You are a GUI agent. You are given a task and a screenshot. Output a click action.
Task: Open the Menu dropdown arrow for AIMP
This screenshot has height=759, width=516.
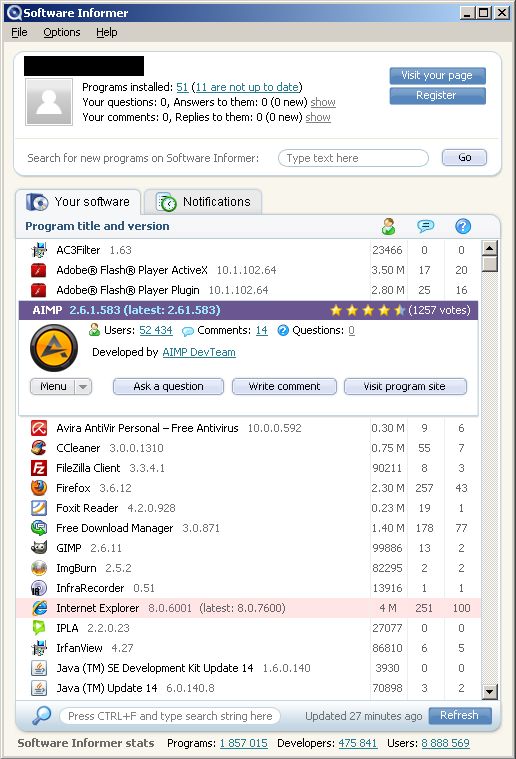coord(83,387)
